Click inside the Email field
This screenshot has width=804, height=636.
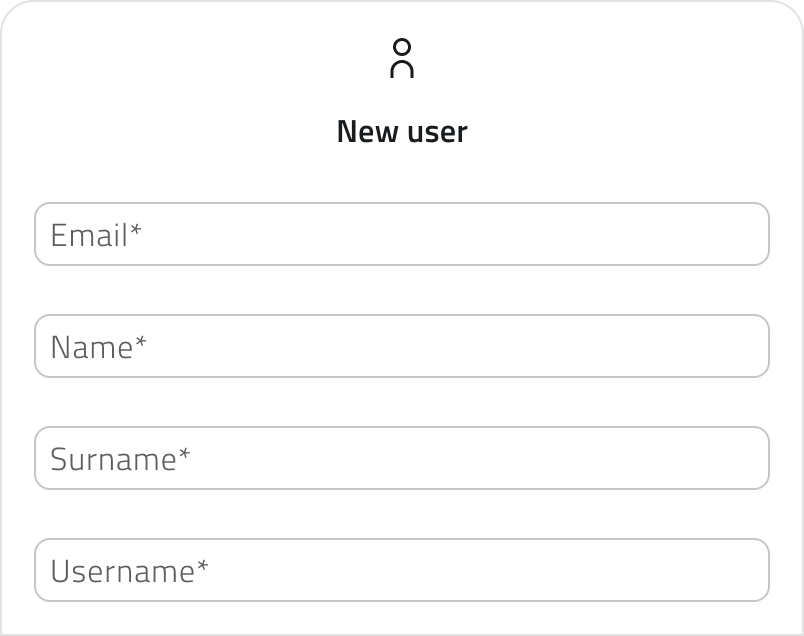(x=400, y=234)
